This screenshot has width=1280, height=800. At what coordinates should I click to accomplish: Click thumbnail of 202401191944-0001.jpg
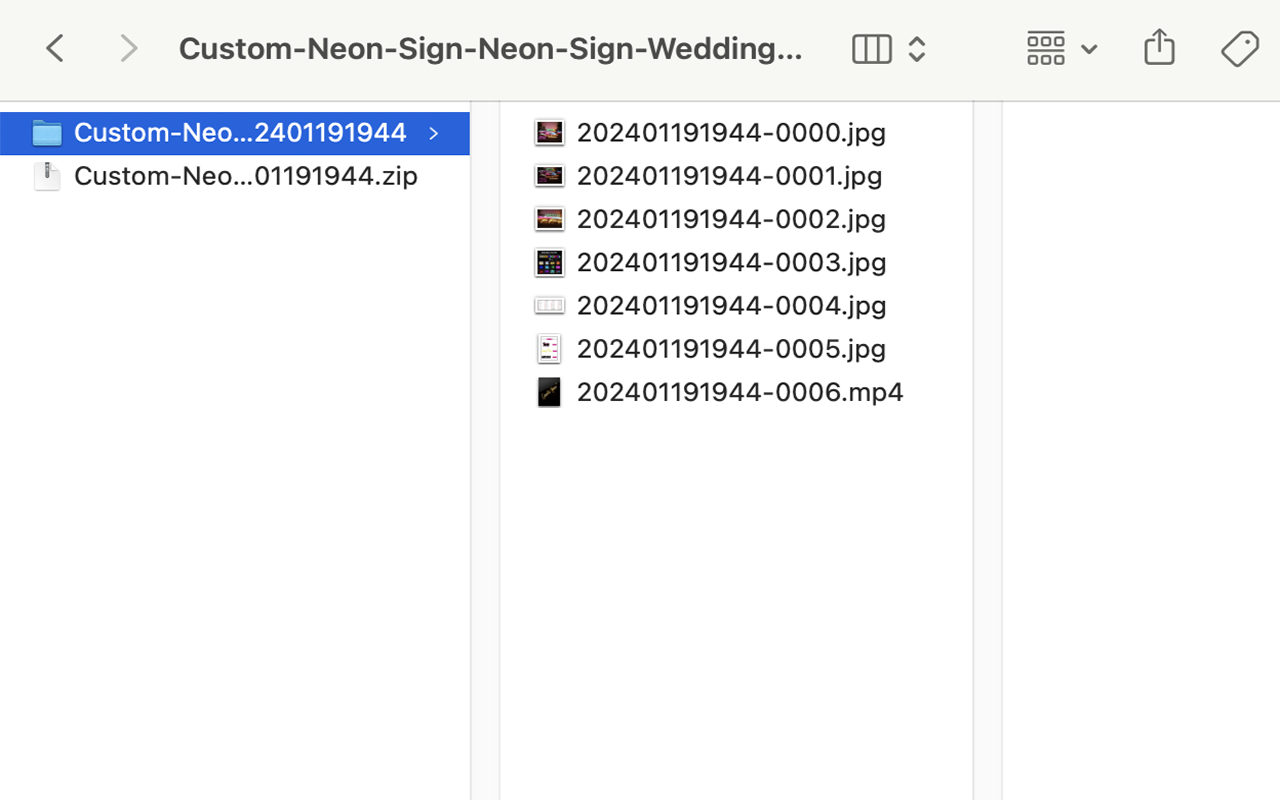click(x=549, y=176)
